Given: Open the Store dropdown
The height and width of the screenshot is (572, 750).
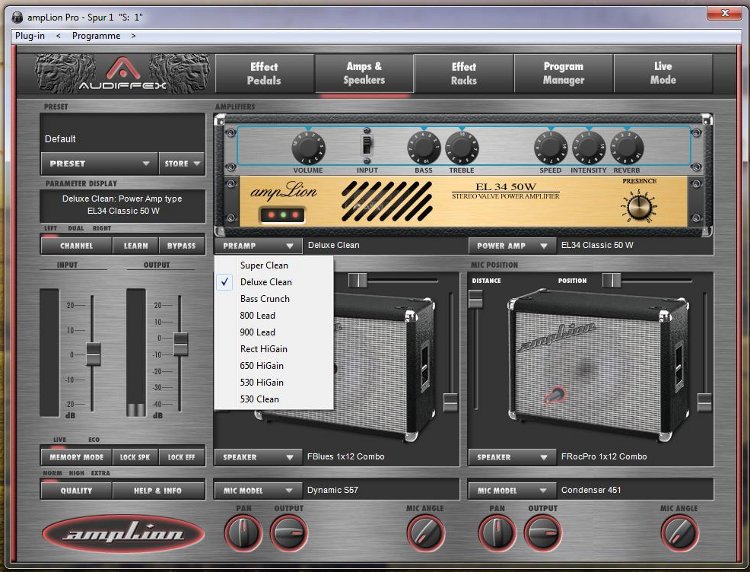Looking at the screenshot, I should click(x=182, y=164).
